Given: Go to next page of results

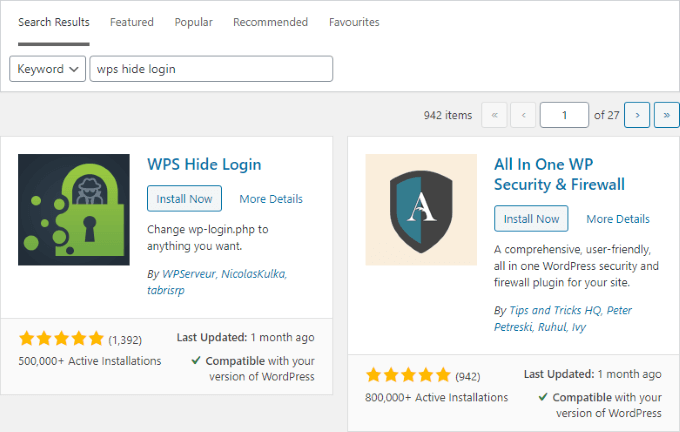Looking at the screenshot, I should [x=638, y=115].
